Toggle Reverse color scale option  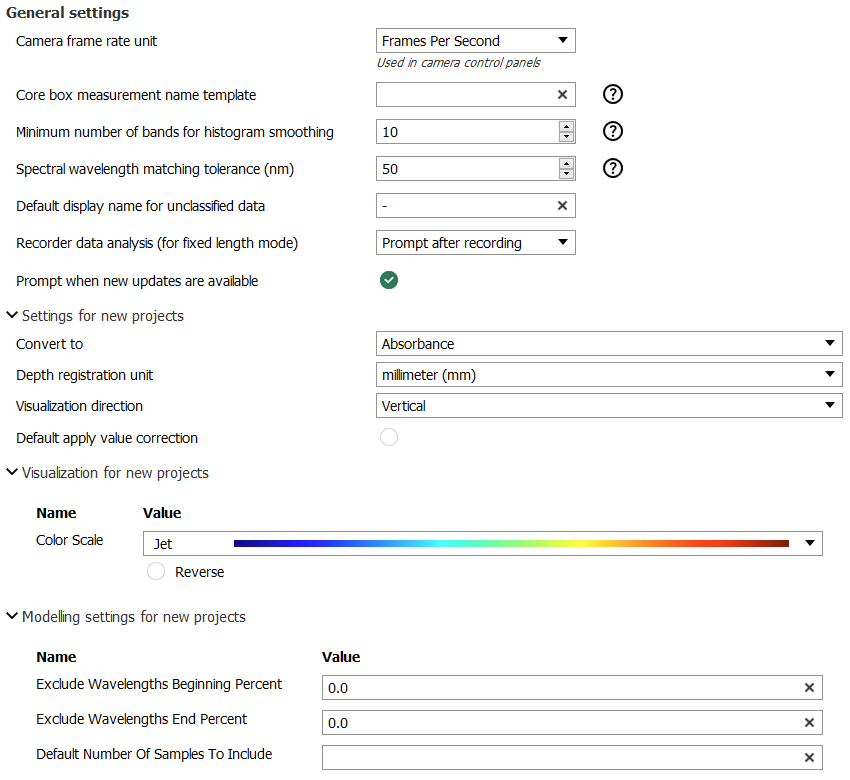point(156,571)
